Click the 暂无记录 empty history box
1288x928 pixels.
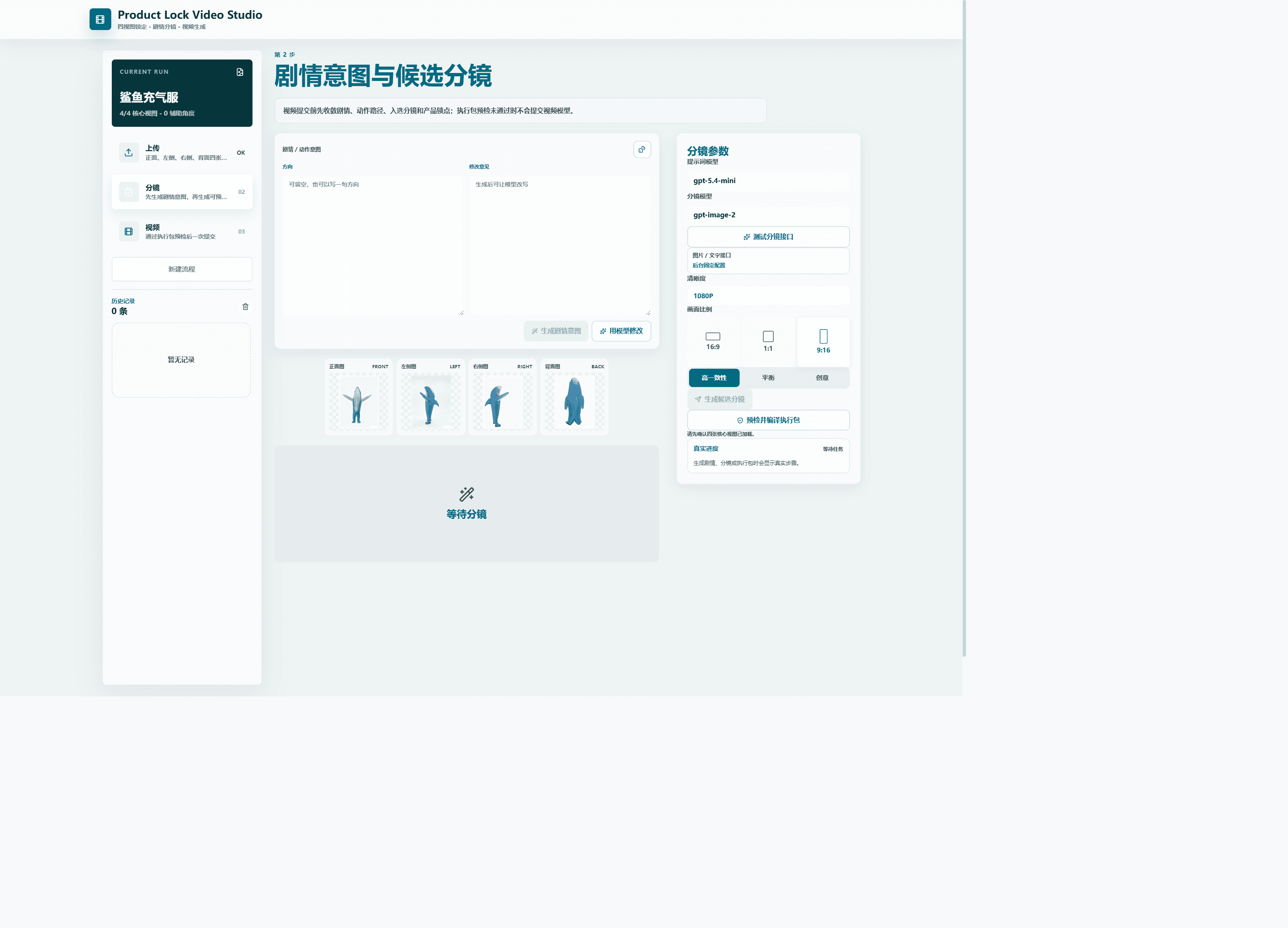181,360
